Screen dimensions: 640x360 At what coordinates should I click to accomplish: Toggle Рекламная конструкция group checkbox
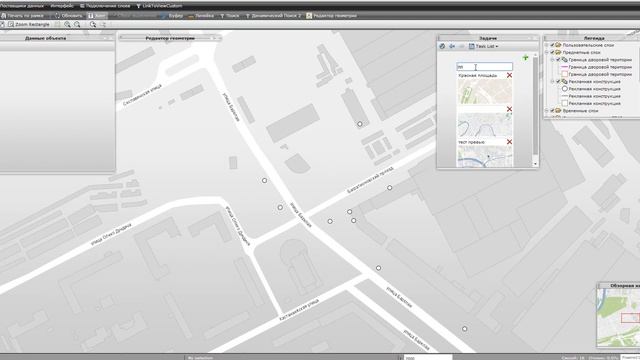click(x=558, y=82)
